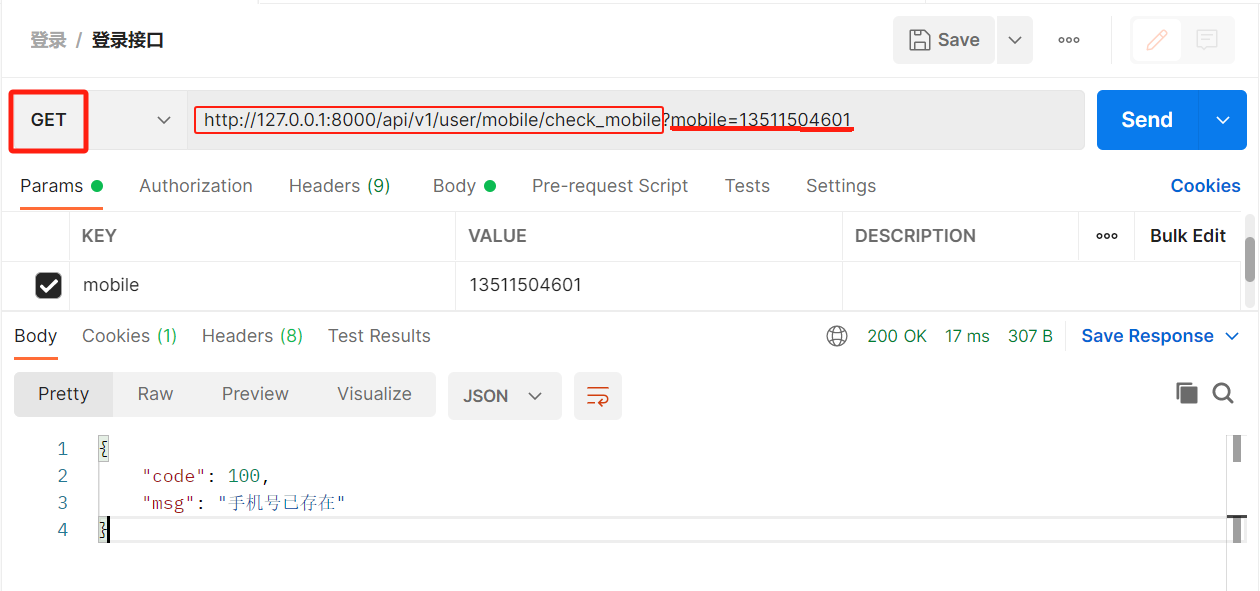Copy the response with the copy icon
Image resolution: width=1260 pixels, height=591 pixels.
point(1186,393)
